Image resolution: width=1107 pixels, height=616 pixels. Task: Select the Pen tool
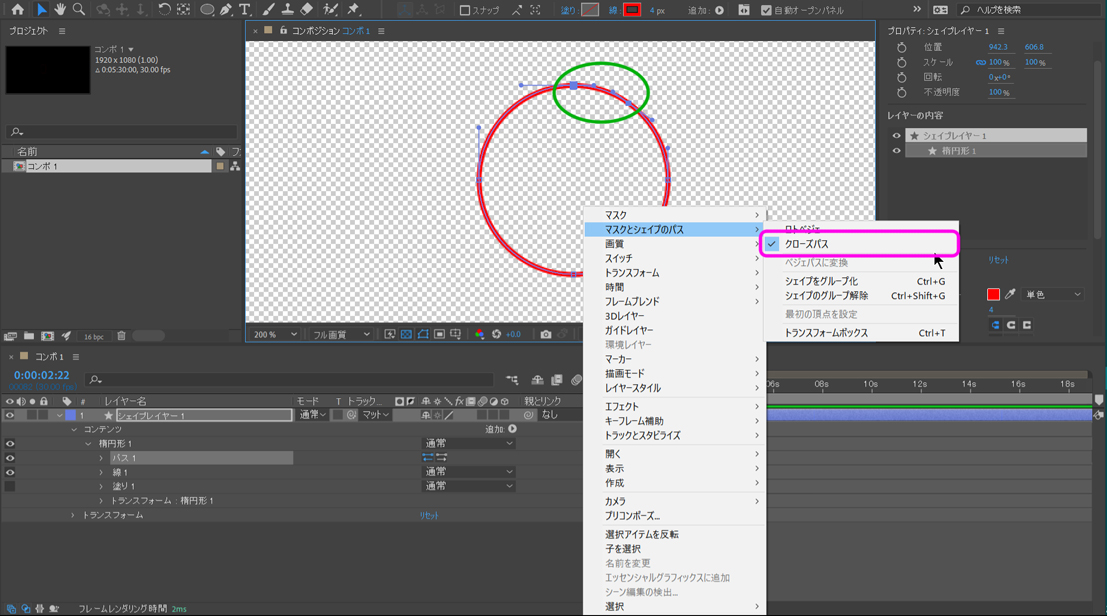click(x=227, y=10)
